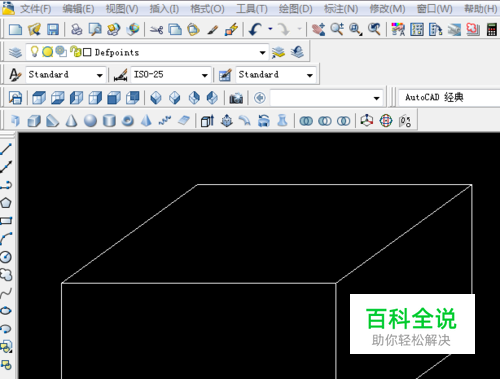Open the 标注(N) menu

coord(341,9)
